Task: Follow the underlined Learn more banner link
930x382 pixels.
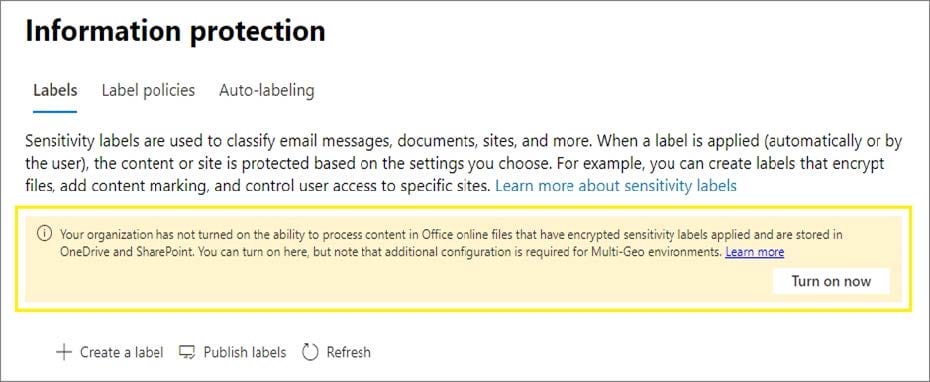Action: [x=754, y=252]
